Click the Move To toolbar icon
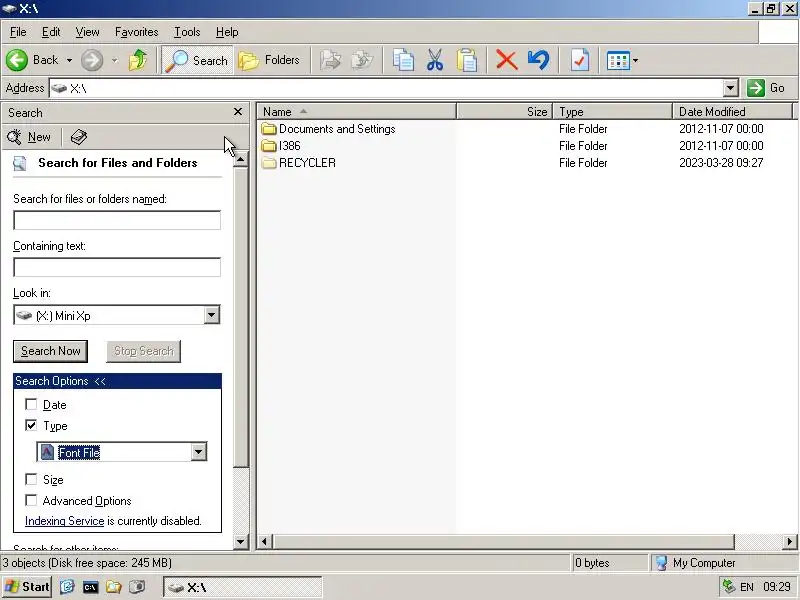The width and height of the screenshot is (800, 600). pos(331,60)
